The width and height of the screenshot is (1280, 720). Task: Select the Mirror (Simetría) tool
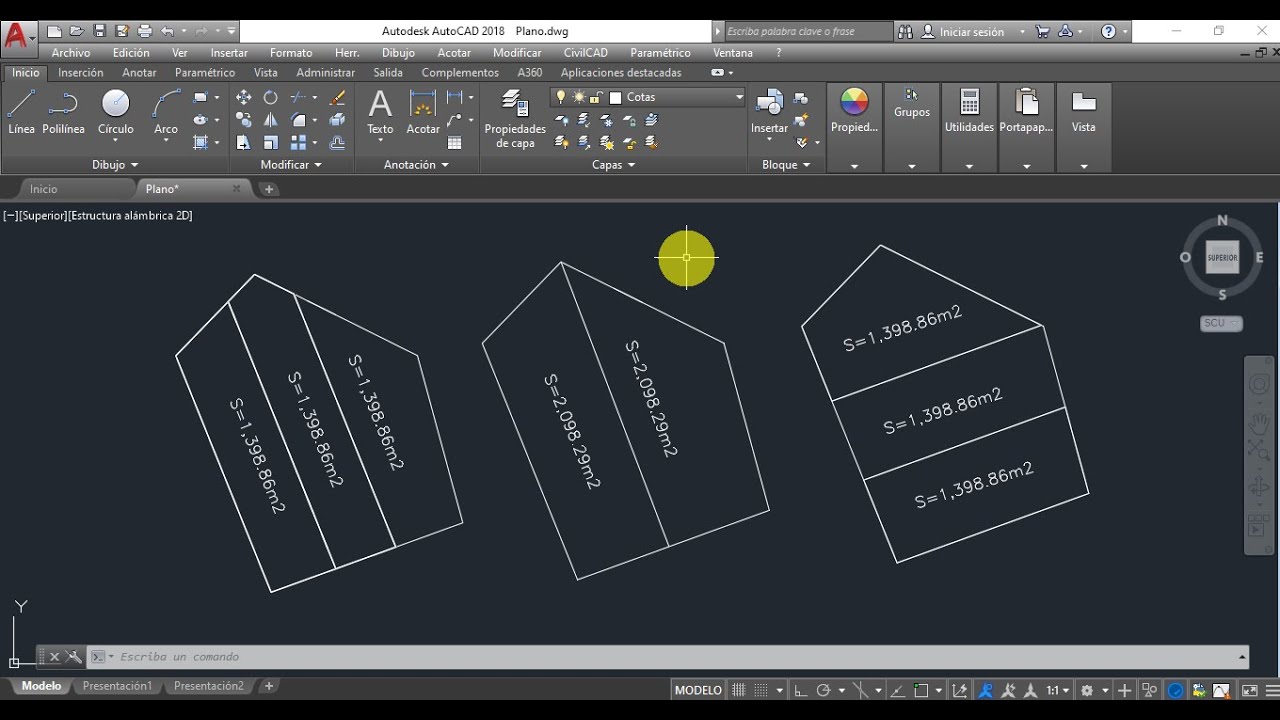click(x=270, y=120)
